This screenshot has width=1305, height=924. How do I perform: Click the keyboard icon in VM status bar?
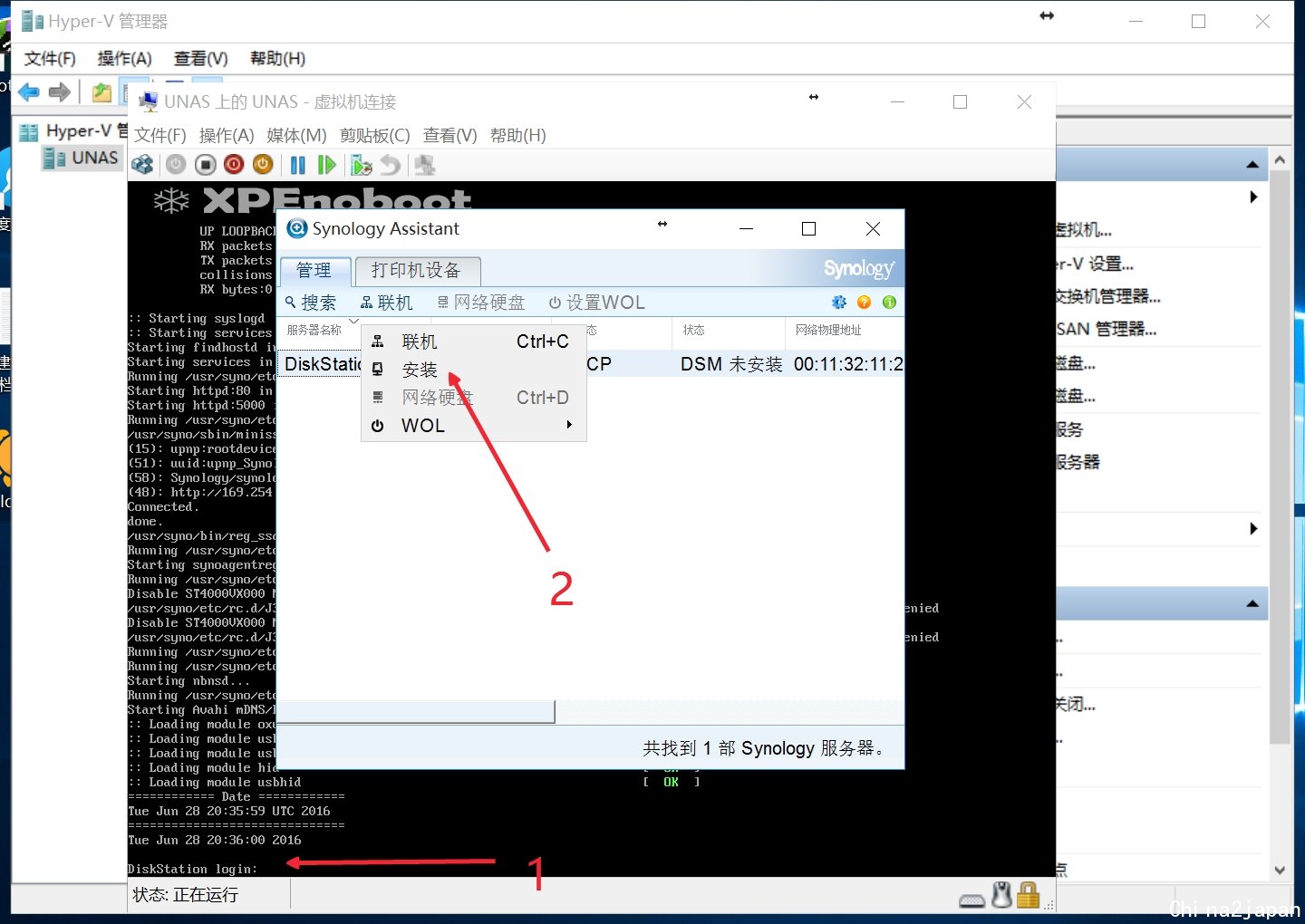[972, 900]
